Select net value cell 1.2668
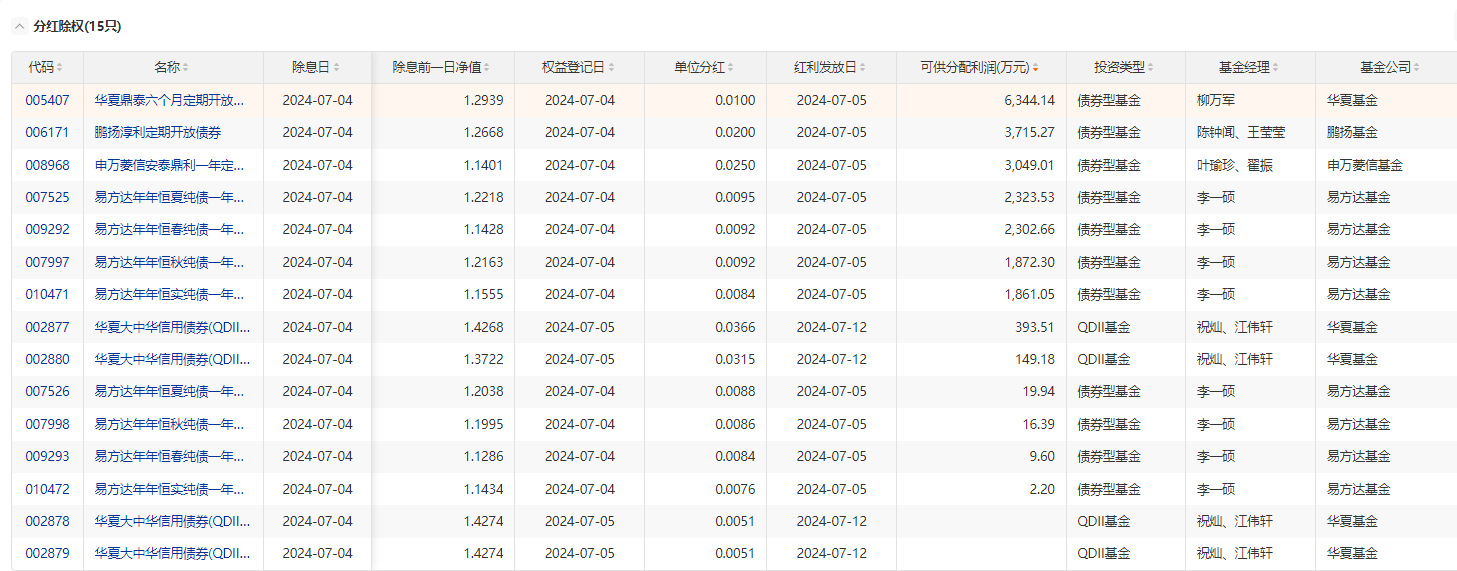The width and height of the screenshot is (1457, 571). tap(483, 132)
